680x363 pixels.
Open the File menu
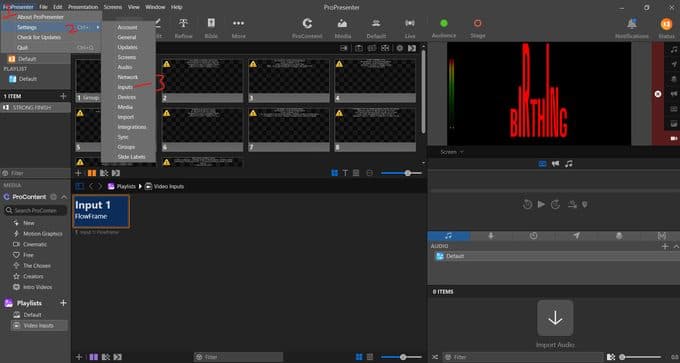click(43, 7)
